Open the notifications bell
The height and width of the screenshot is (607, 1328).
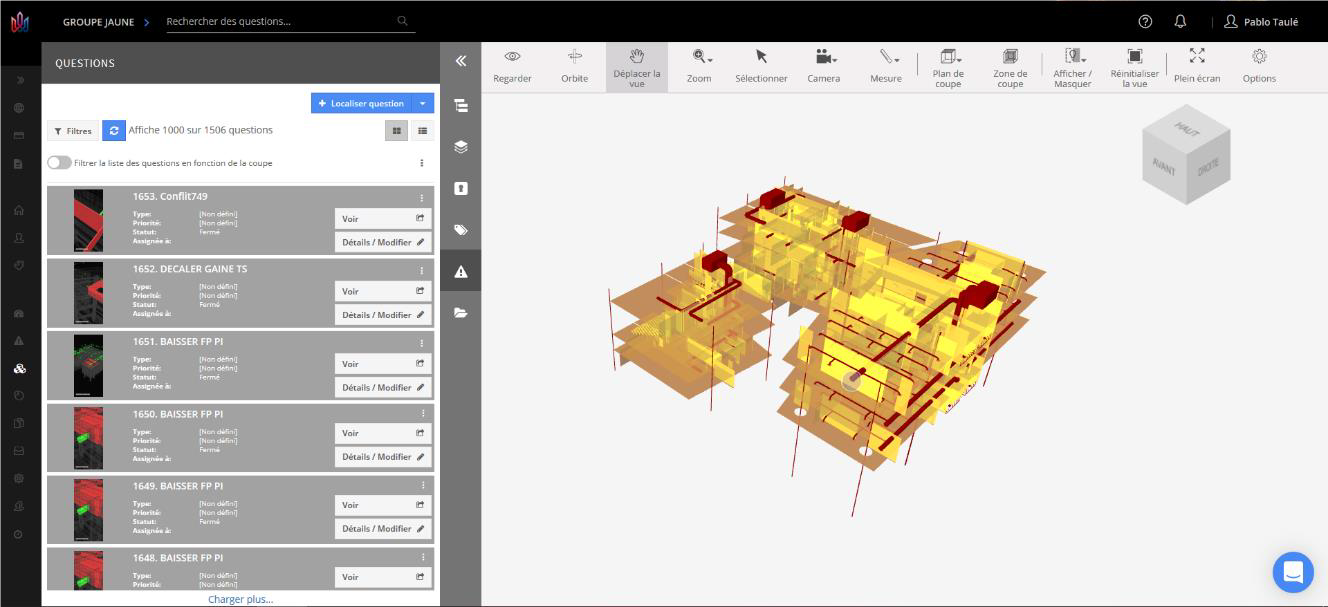coord(1180,21)
